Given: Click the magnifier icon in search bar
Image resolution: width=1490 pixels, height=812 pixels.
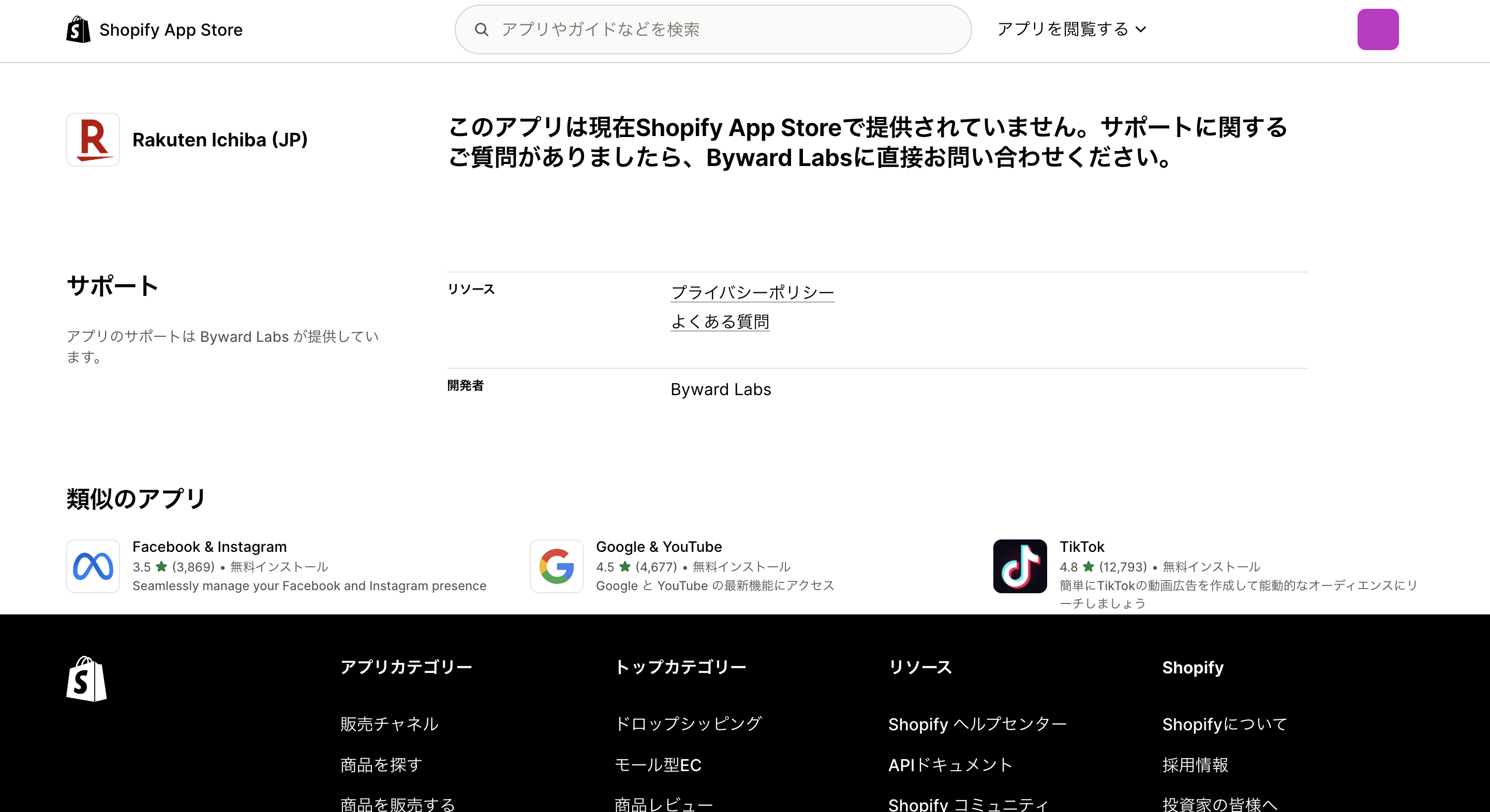Looking at the screenshot, I should click(x=482, y=29).
